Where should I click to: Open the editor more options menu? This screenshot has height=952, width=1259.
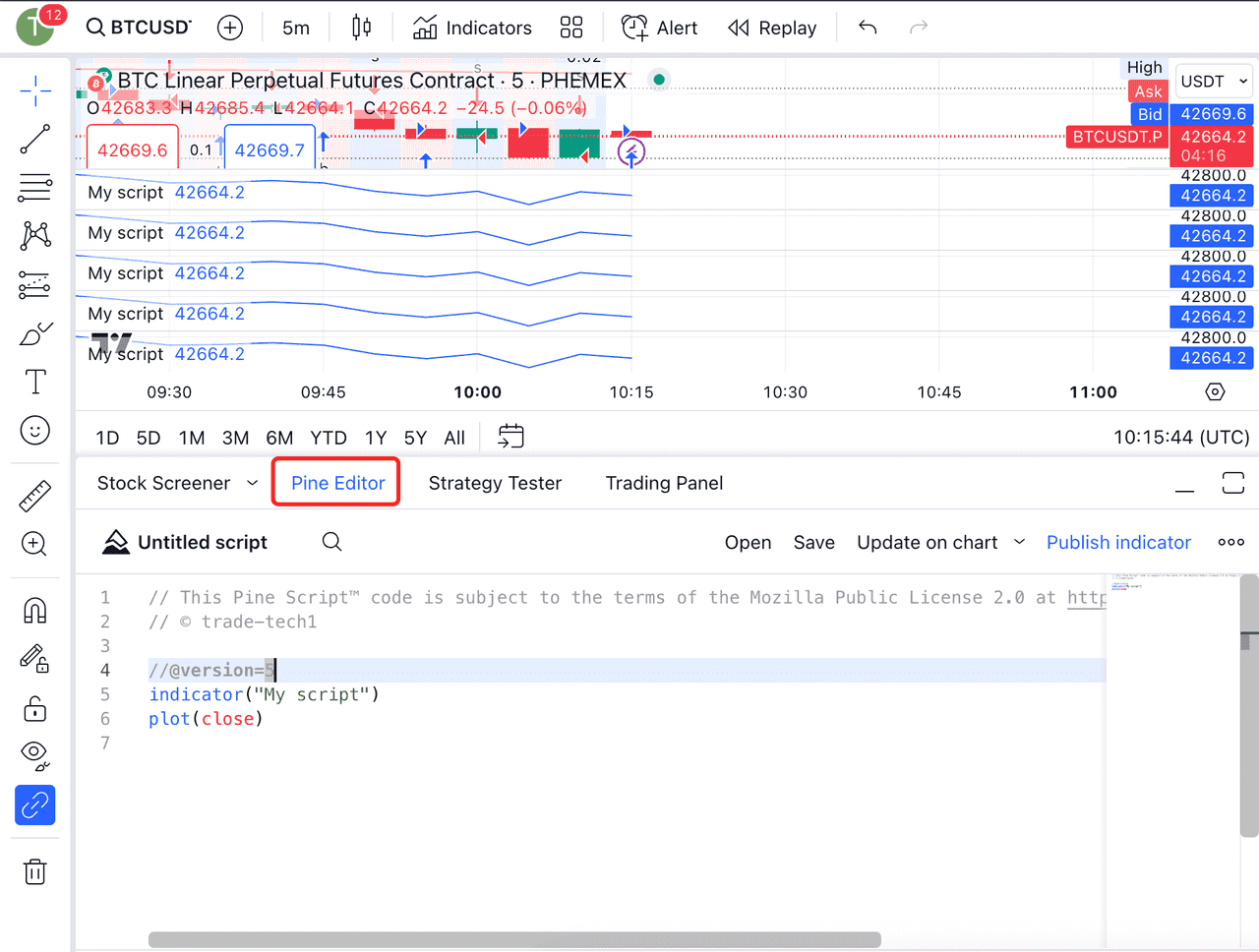(x=1231, y=542)
